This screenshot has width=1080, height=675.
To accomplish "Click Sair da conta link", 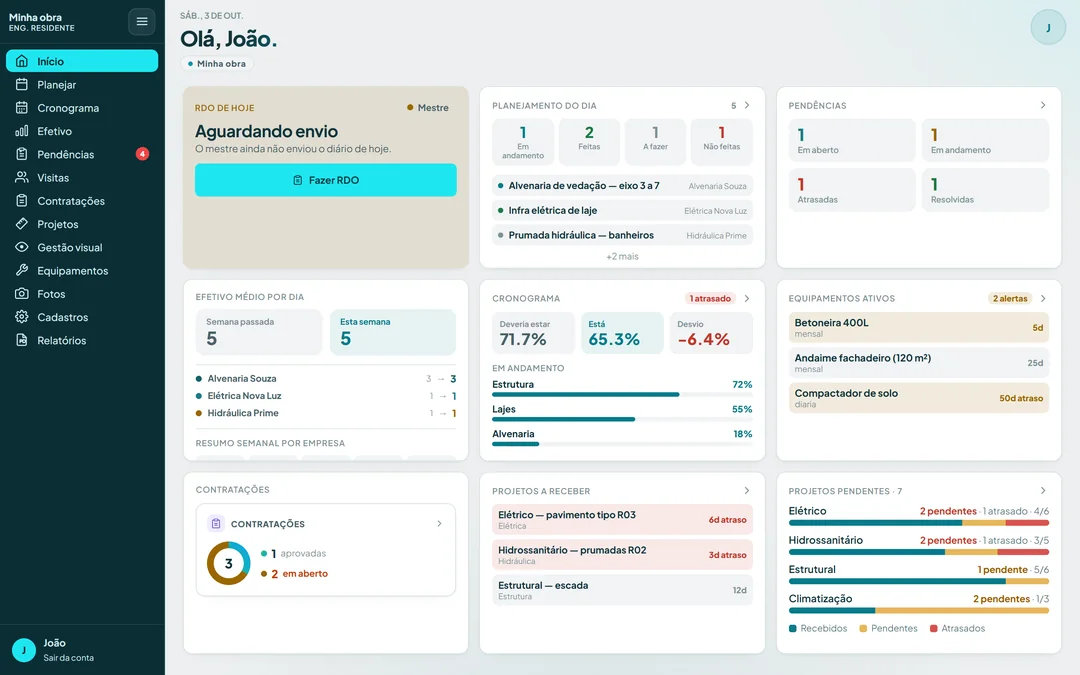I will (x=68, y=658).
